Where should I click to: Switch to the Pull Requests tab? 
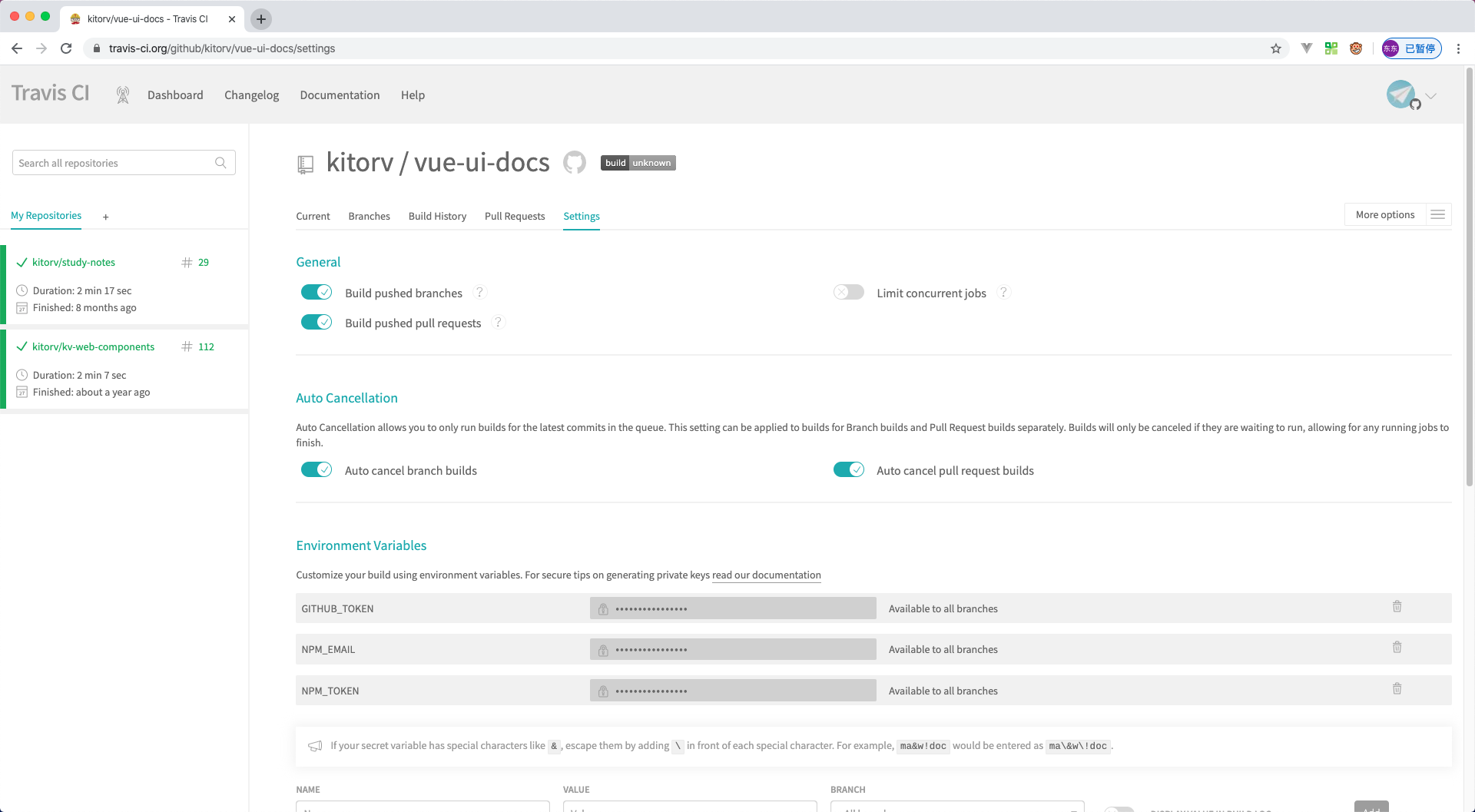coord(515,217)
